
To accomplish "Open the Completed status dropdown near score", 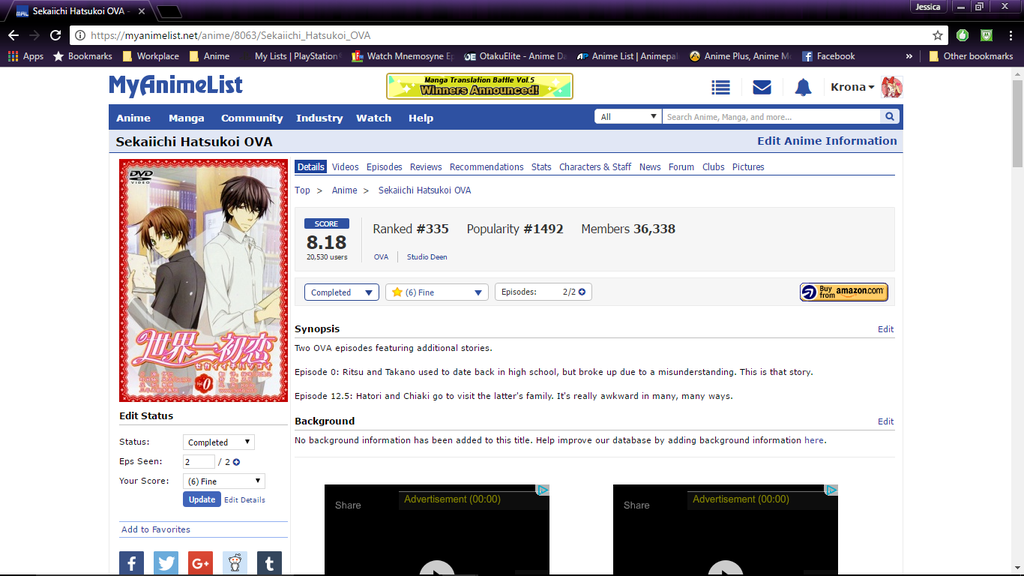I will 342,292.
